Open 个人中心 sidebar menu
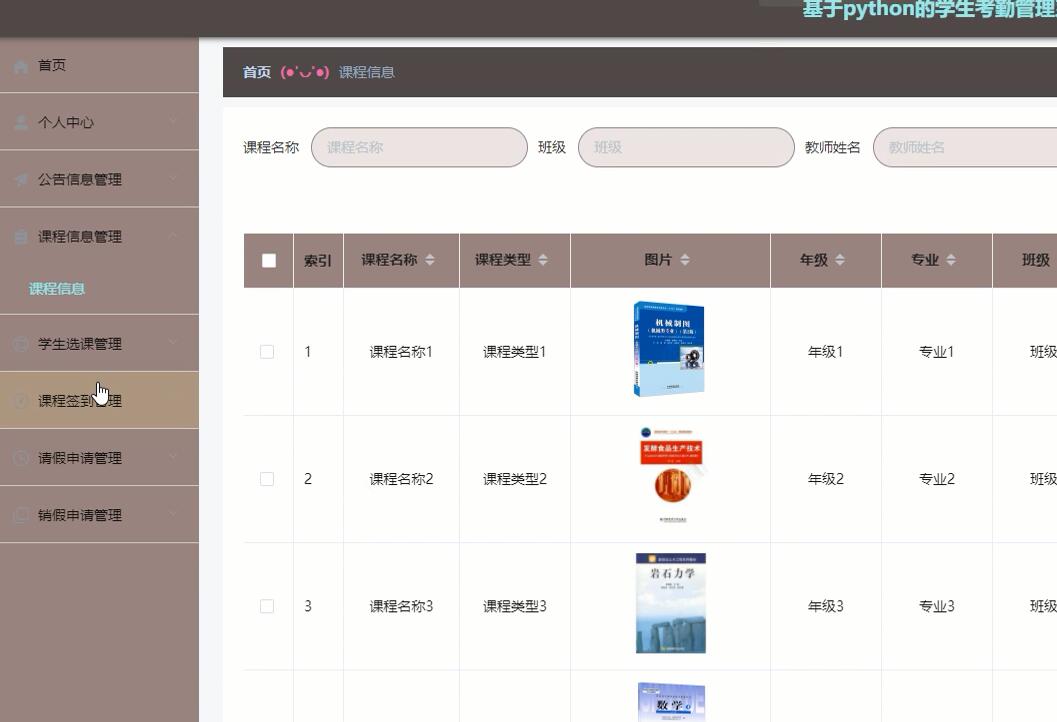The image size is (1057, 722). 99,122
